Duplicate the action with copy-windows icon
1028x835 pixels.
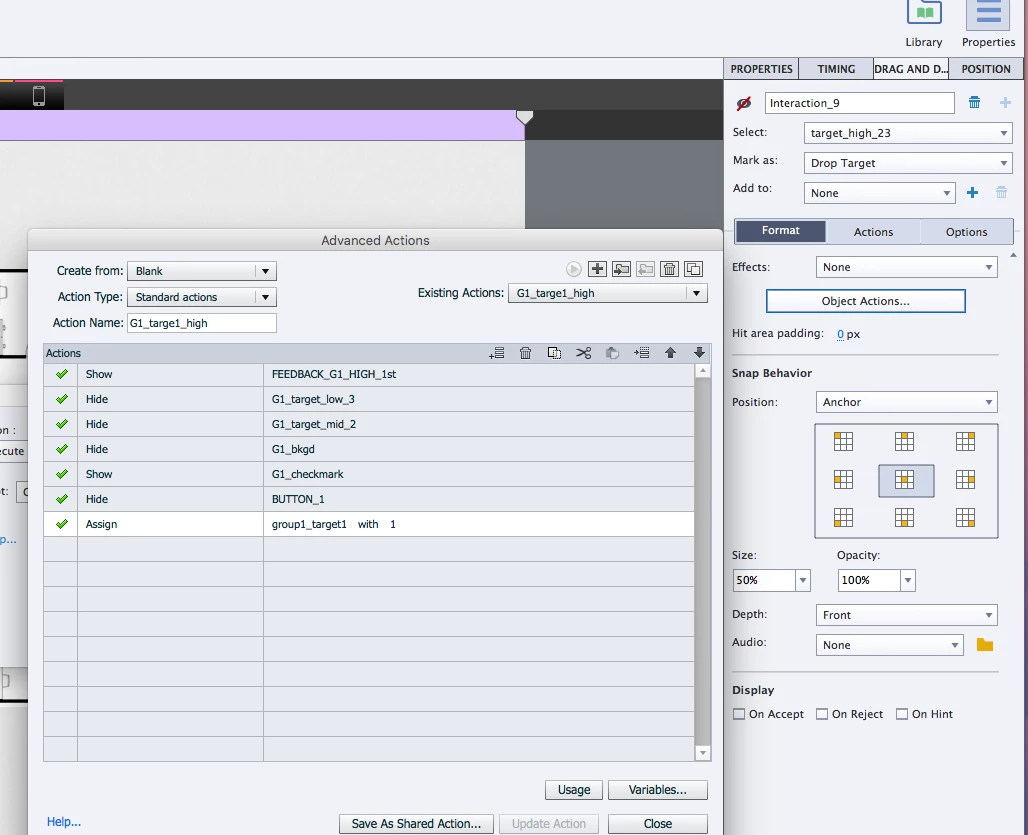click(694, 269)
